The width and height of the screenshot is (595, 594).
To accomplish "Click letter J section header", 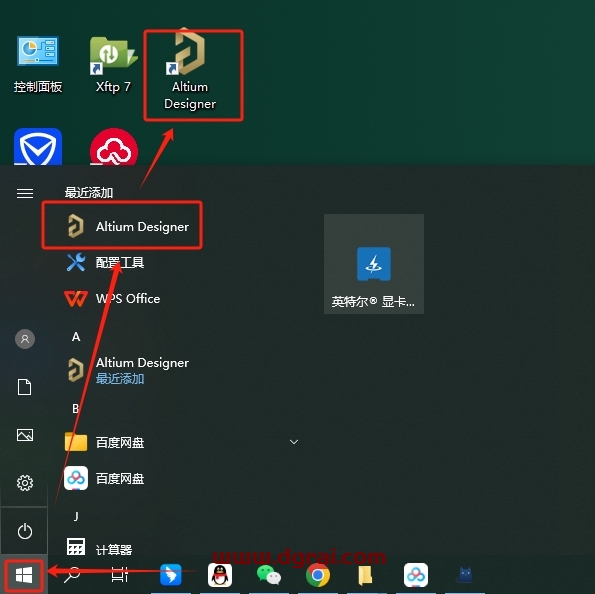I will (x=76, y=516).
